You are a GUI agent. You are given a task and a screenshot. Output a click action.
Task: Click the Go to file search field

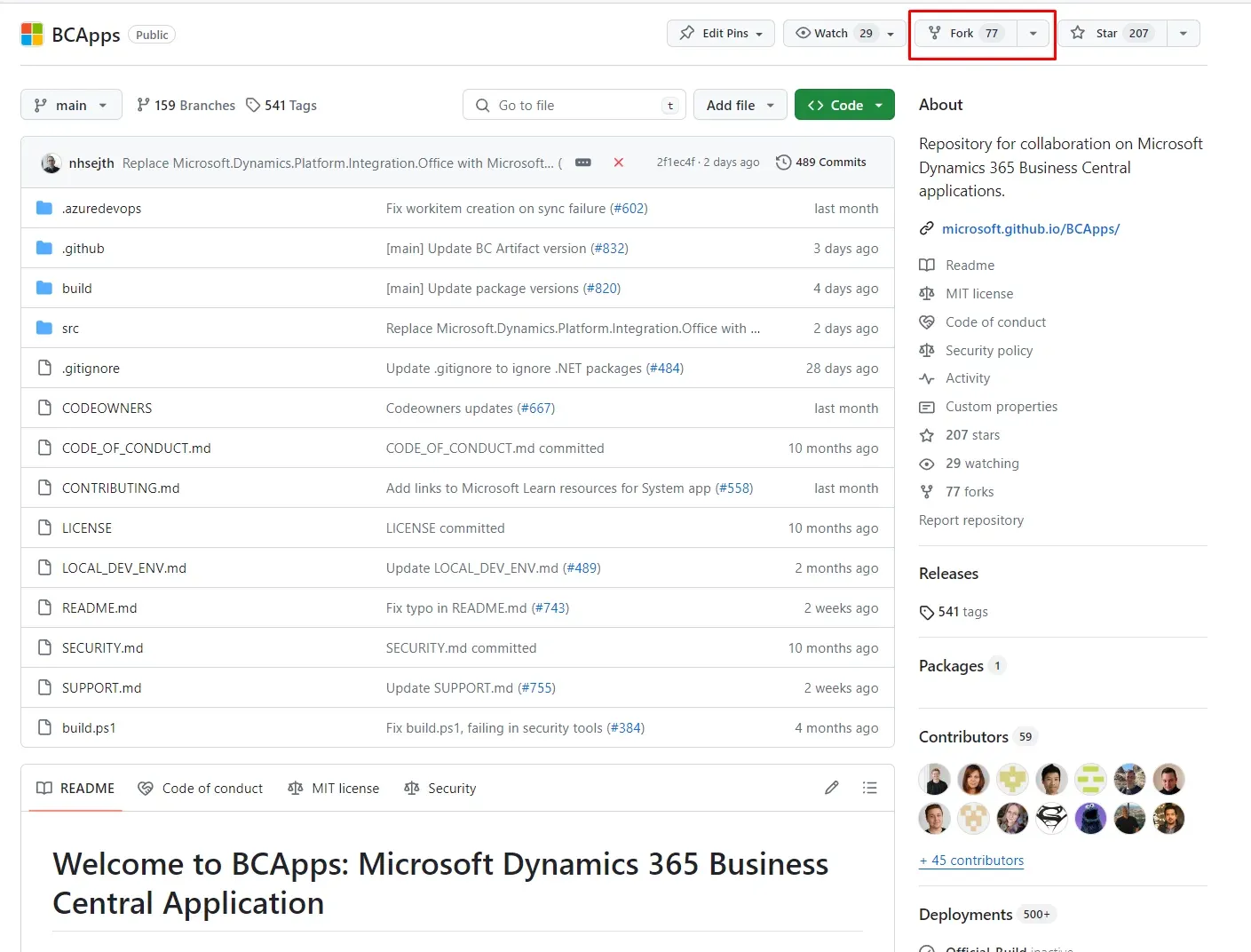click(x=574, y=105)
